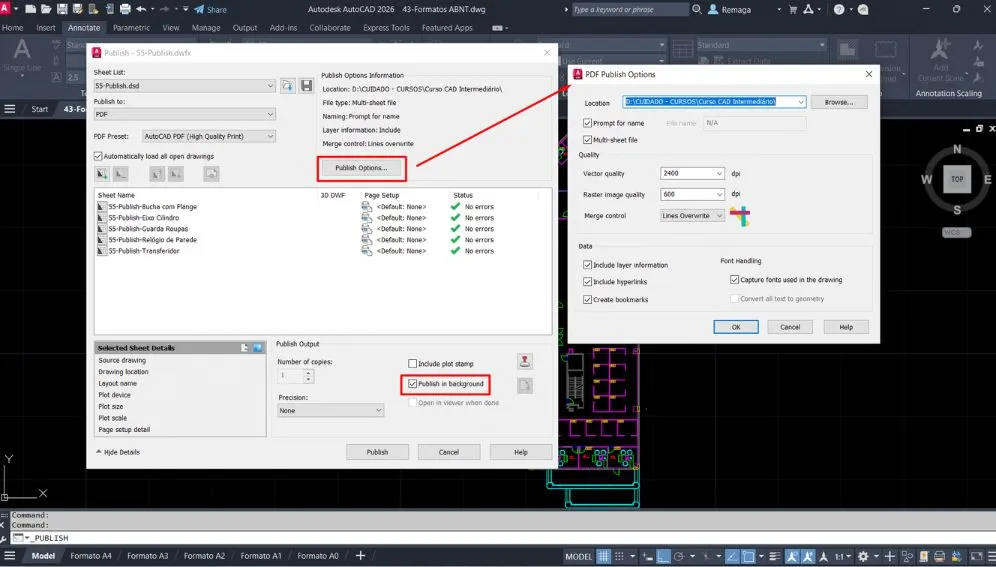Click the Share icon in title bar

coord(211,9)
